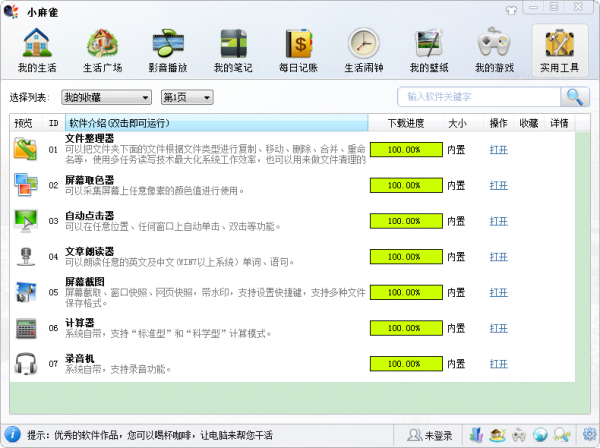
Task: Click 文件整理器 100% progress bar
Action: coord(406,150)
